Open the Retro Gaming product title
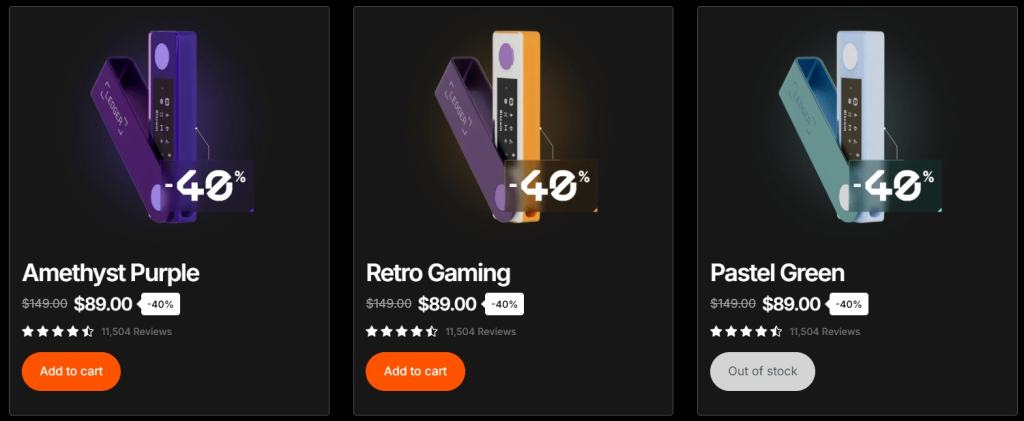The height and width of the screenshot is (421, 1024). click(x=438, y=273)
